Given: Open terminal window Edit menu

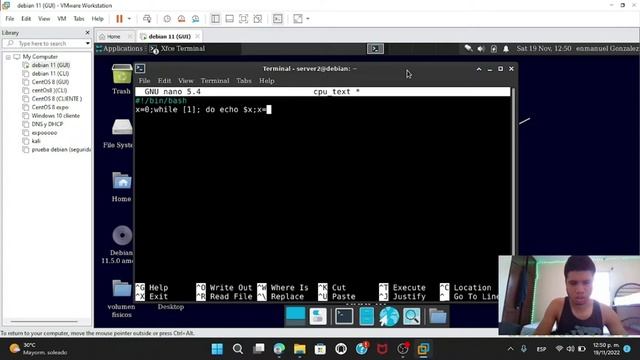Looking at the screenshot, I should click(164, 81).
